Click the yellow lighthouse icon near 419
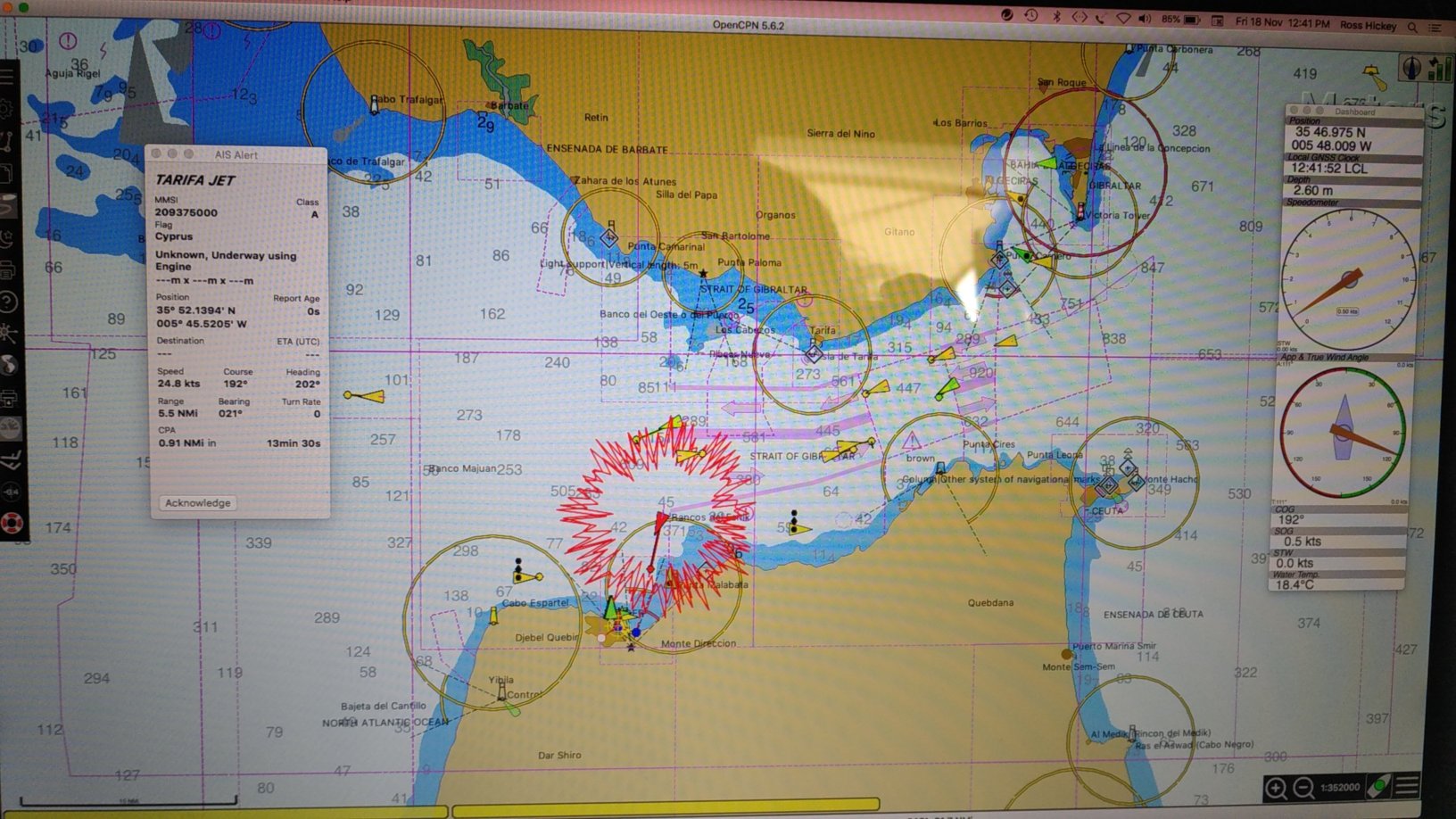 point(1375,76)
